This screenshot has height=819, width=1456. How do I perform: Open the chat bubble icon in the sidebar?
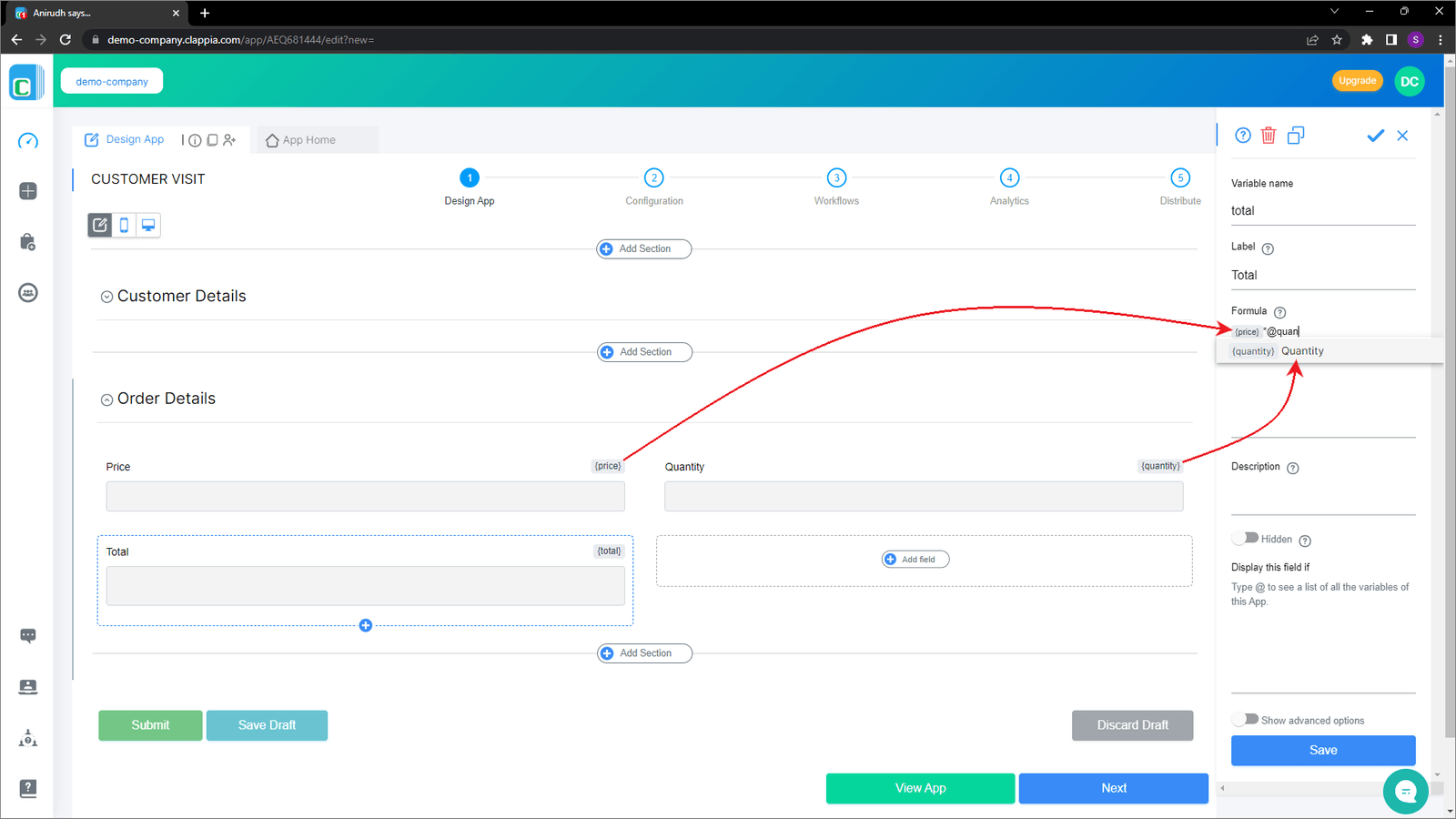tap(28, 635)
